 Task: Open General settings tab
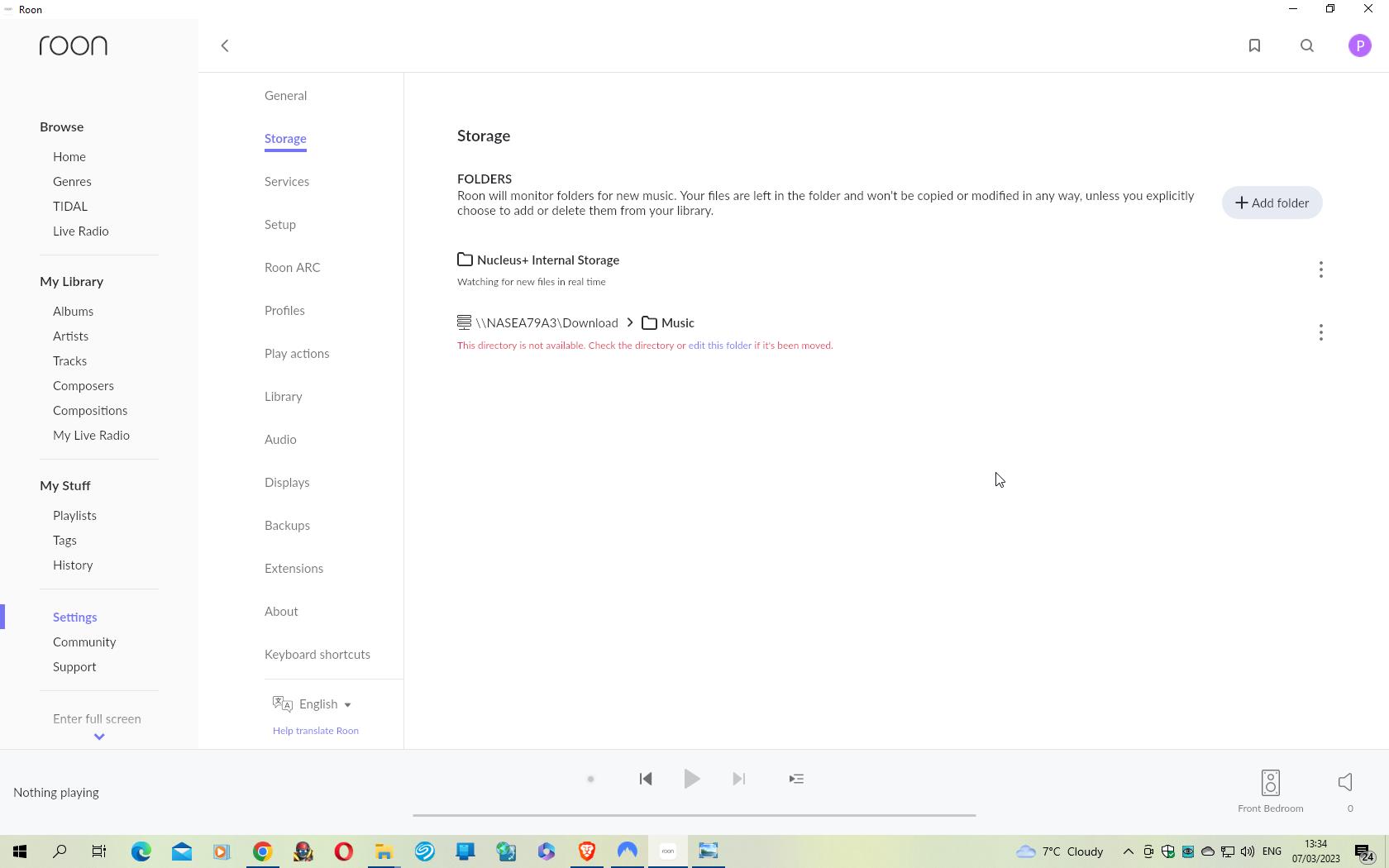click(286, 96)
